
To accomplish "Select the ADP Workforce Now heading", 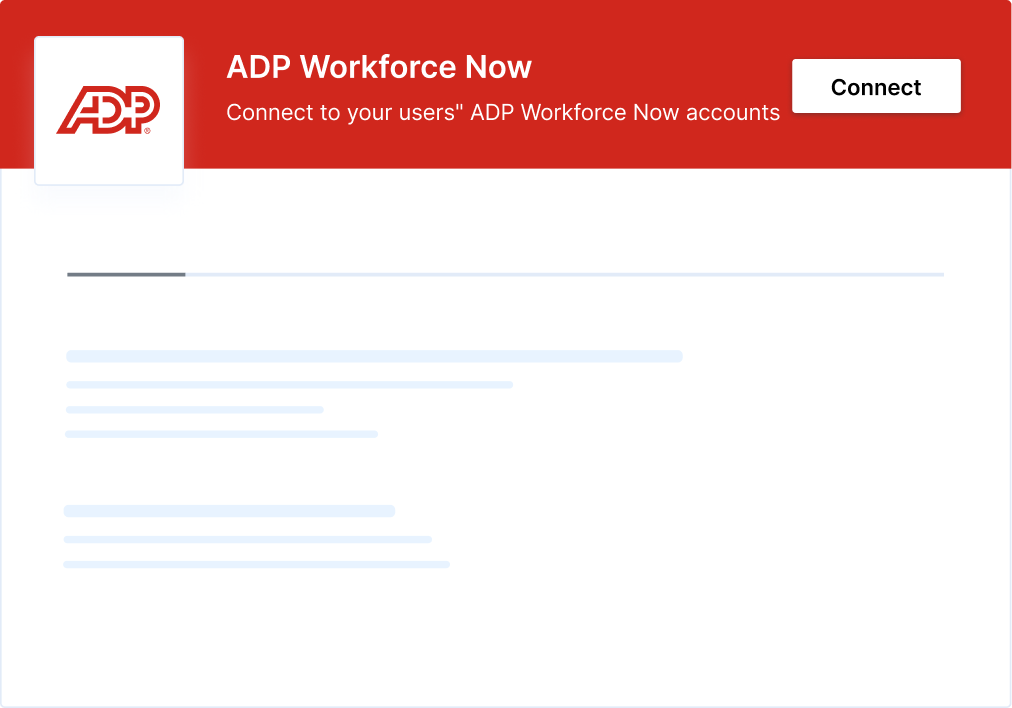I will (379, 67).
